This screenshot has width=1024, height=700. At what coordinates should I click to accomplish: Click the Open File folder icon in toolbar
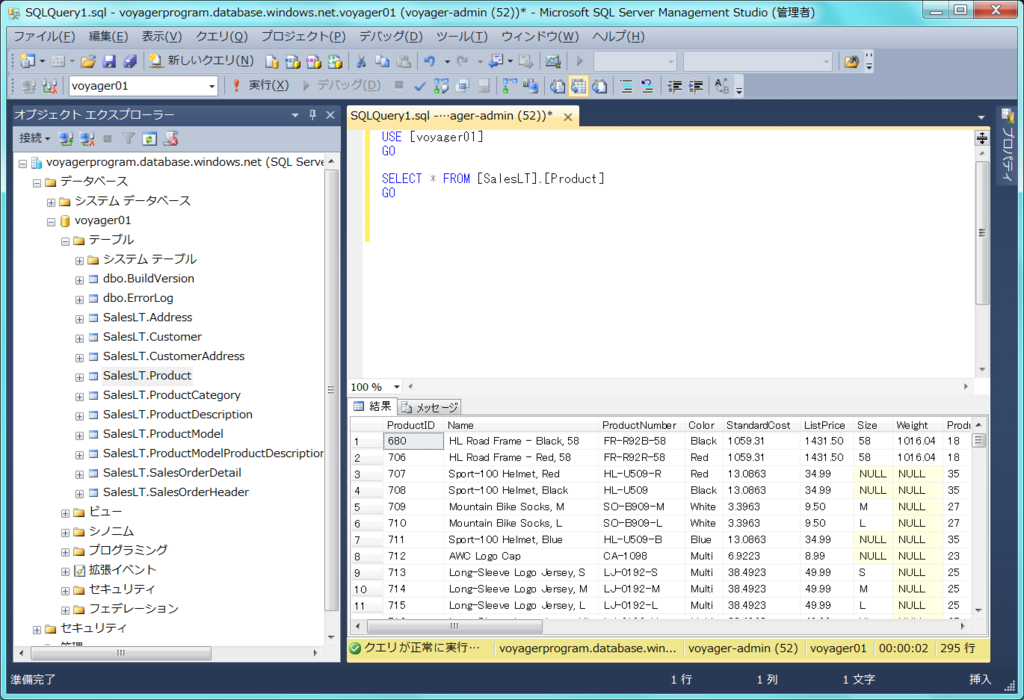tap(88, 61)
